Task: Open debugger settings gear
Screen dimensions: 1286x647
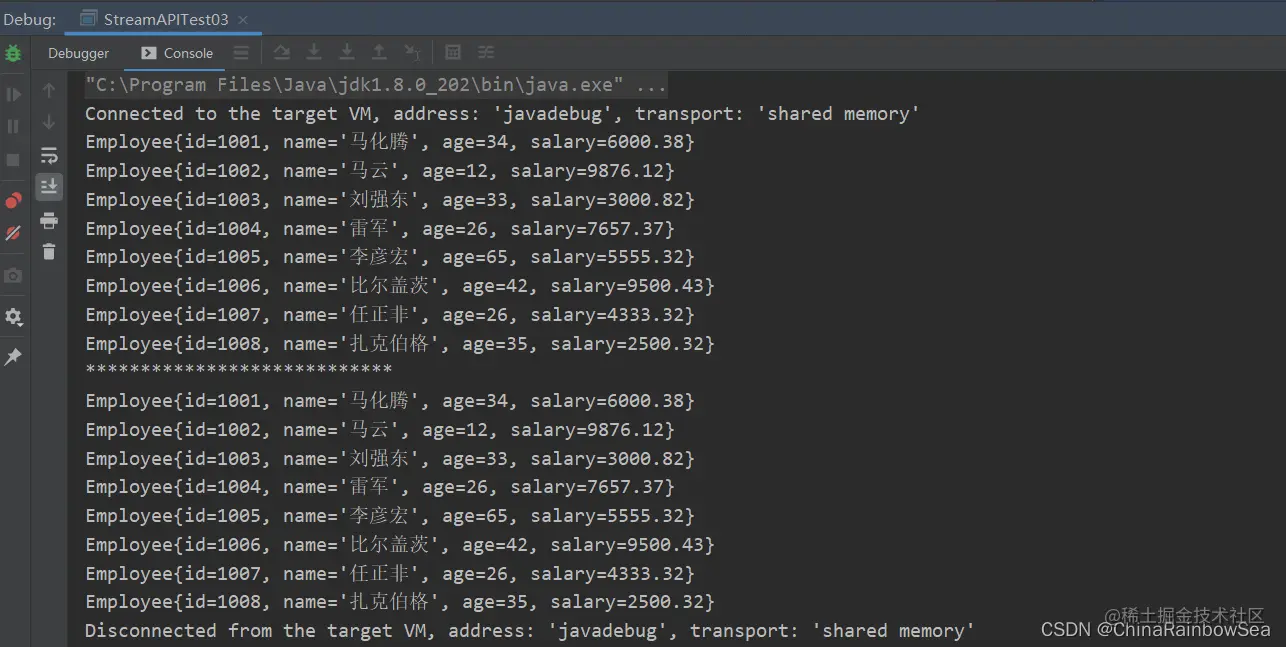Action: click(x=13, y=317)
